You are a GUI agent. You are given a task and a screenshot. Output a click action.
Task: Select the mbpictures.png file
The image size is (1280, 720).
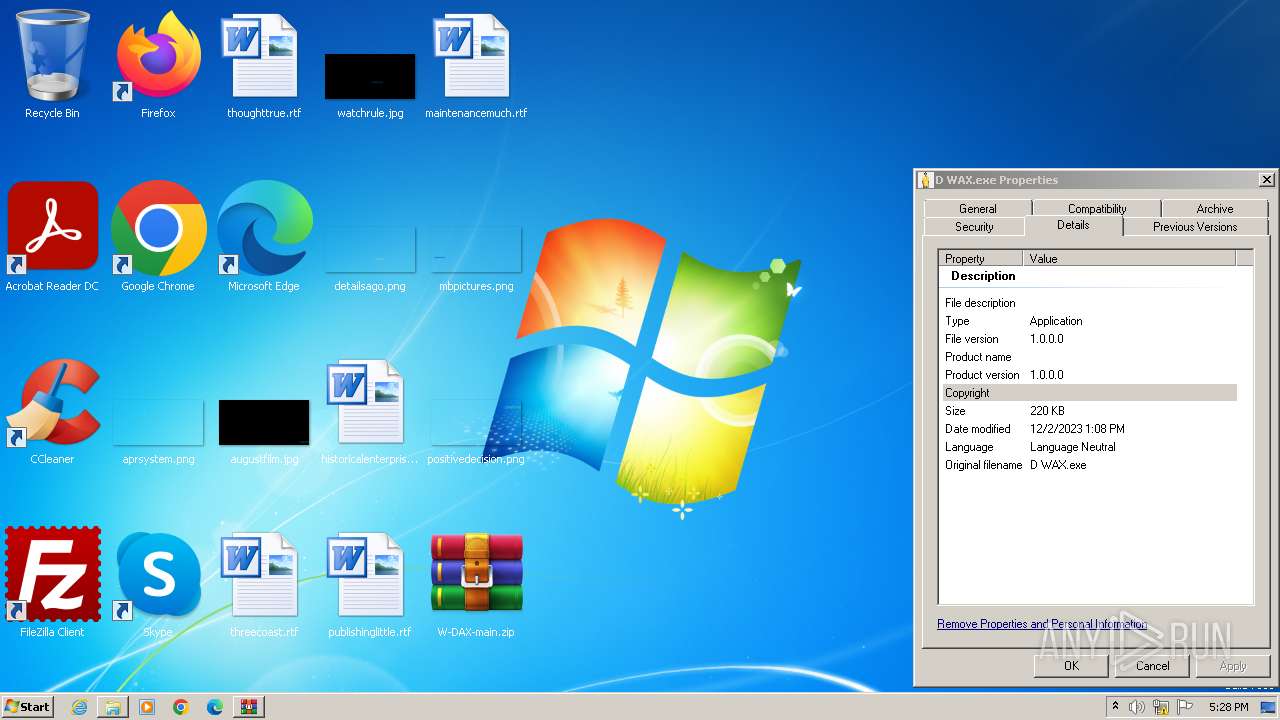point(476,260)
